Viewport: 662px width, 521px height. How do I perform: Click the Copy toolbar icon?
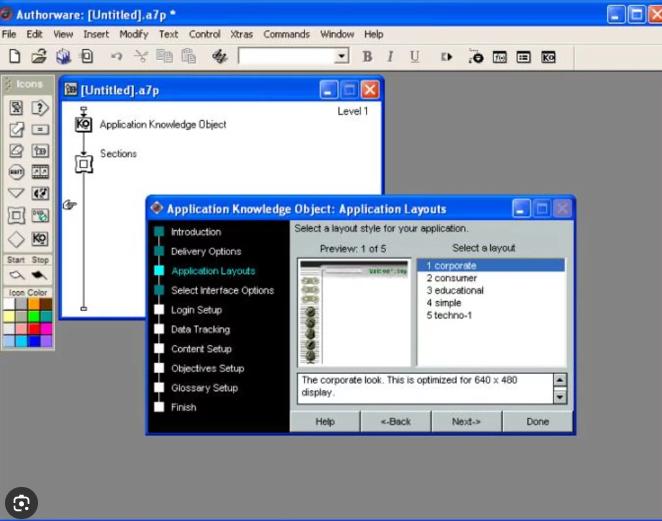(x=164, y=56)
